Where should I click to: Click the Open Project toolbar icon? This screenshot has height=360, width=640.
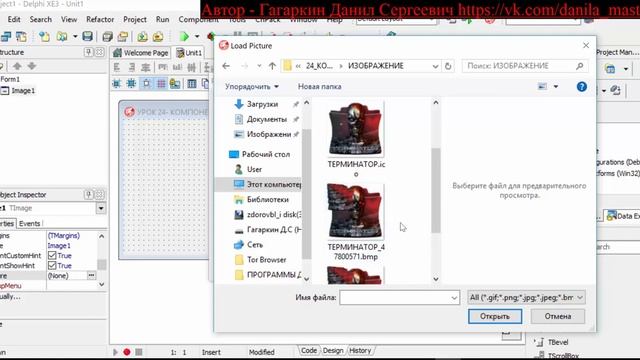coord(123,36)
